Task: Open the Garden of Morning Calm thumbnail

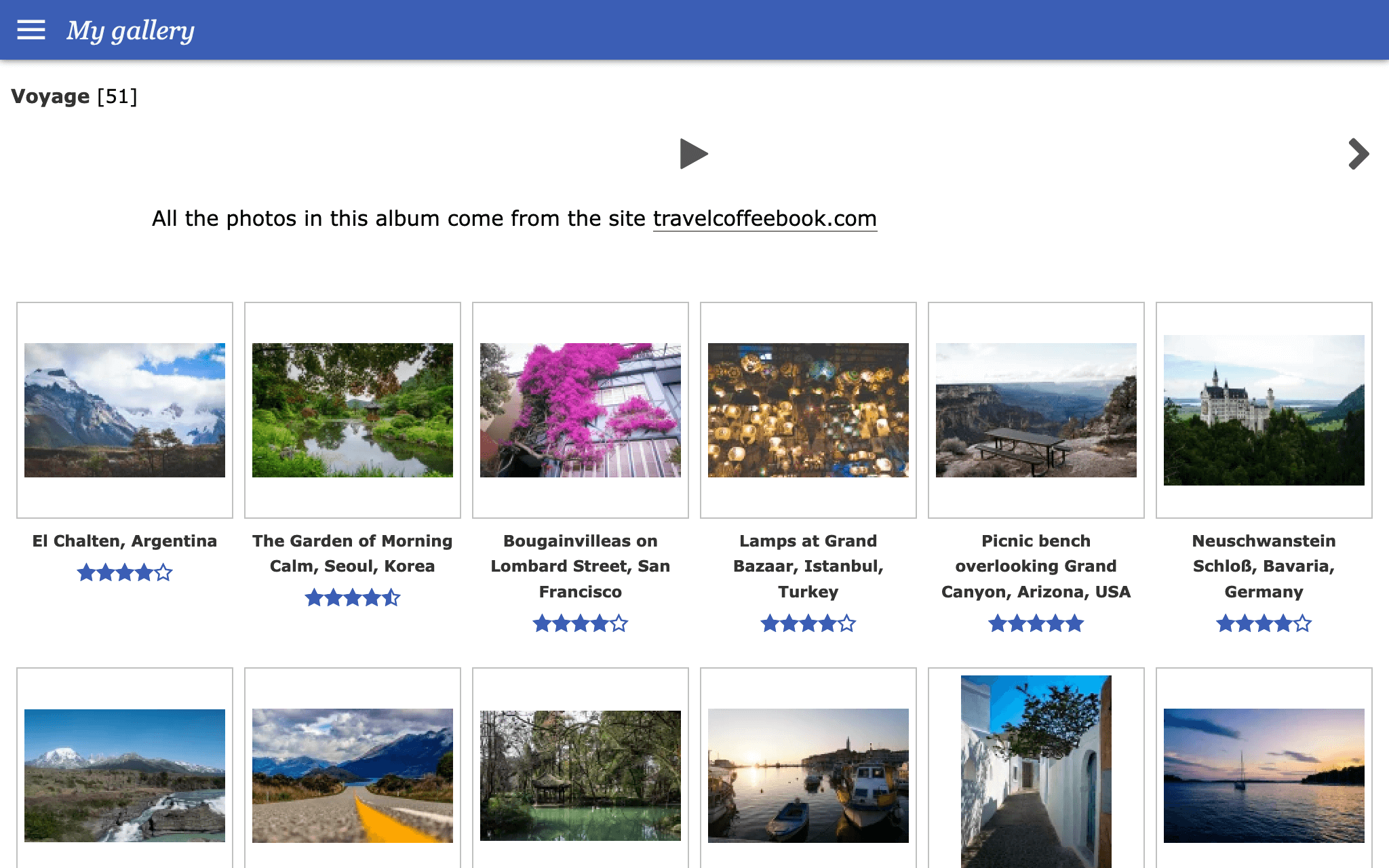Action: [353, 410]
